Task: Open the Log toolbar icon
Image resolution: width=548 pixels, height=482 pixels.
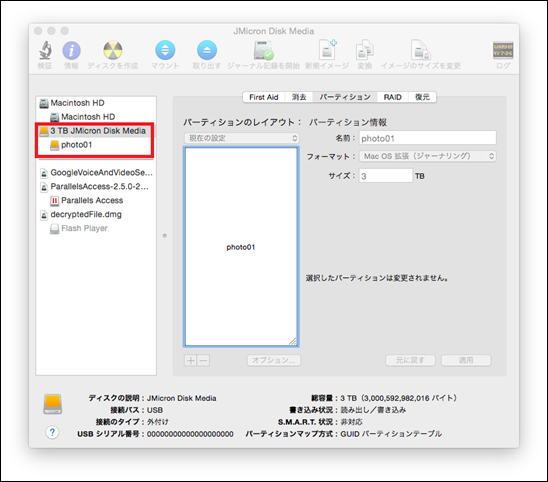Action: (503, 50)
